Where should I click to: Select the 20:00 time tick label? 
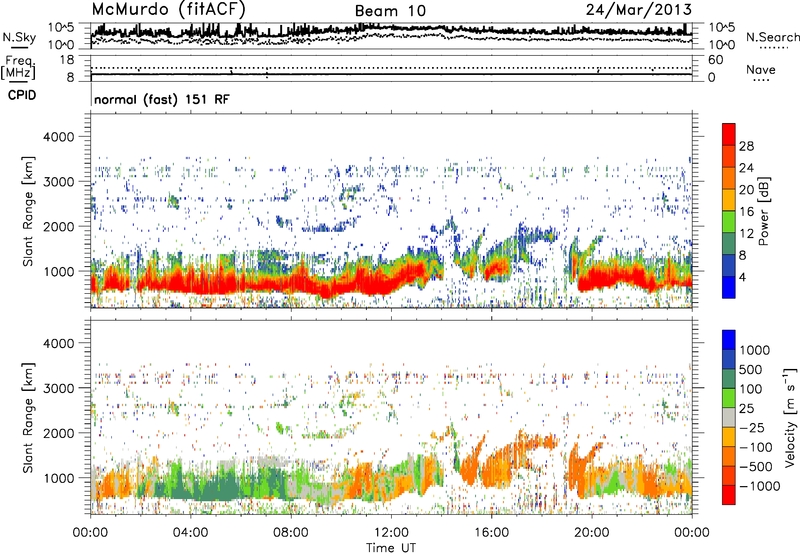592,533
